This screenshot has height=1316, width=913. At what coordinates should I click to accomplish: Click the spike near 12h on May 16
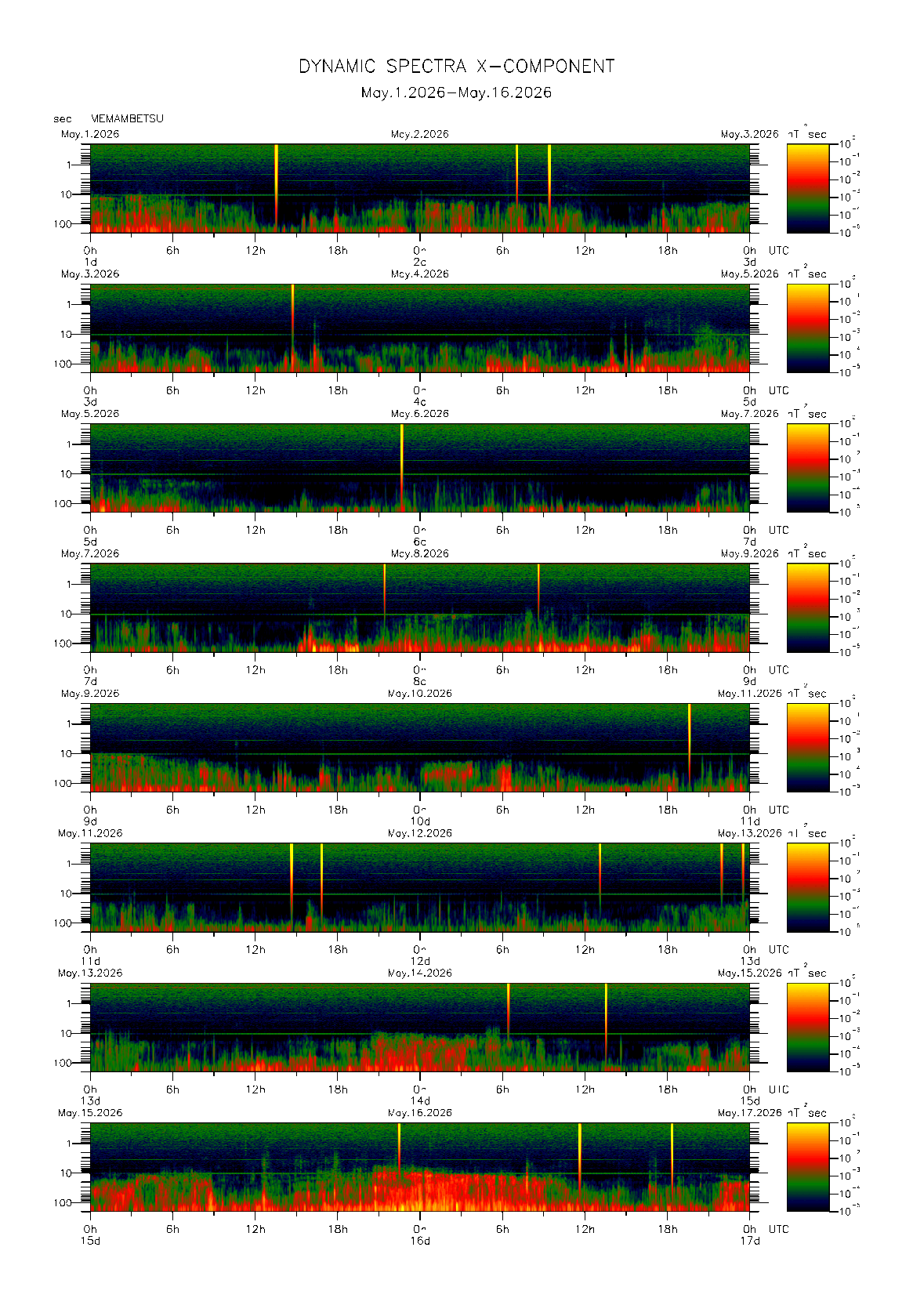[x=580, y=1156]
